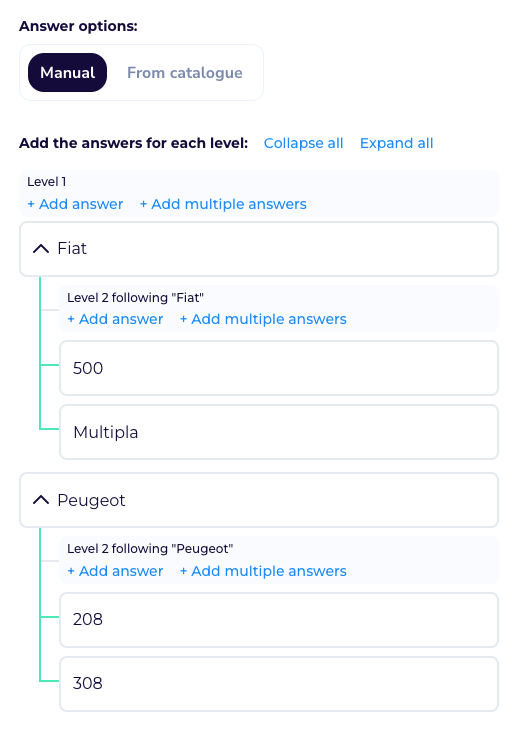Viewport: 521px width, 734px height.
Task: Select the Manual answer option
Action: tap(67, 73)
